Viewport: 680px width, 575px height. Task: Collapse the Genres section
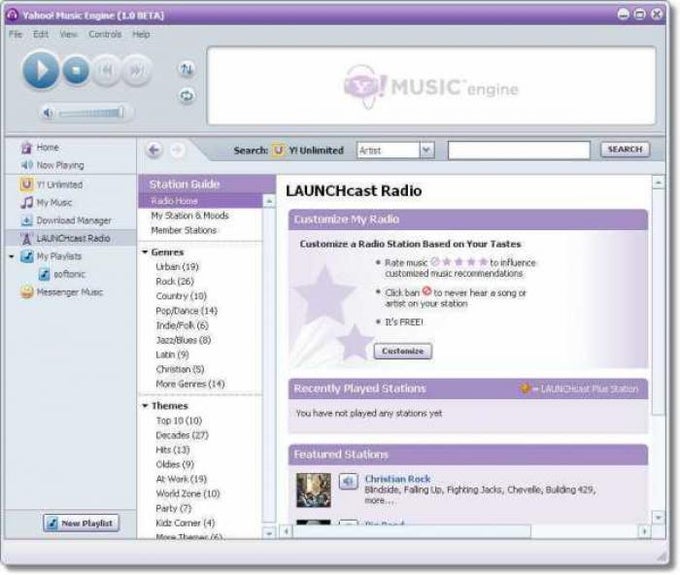[145, 252]
